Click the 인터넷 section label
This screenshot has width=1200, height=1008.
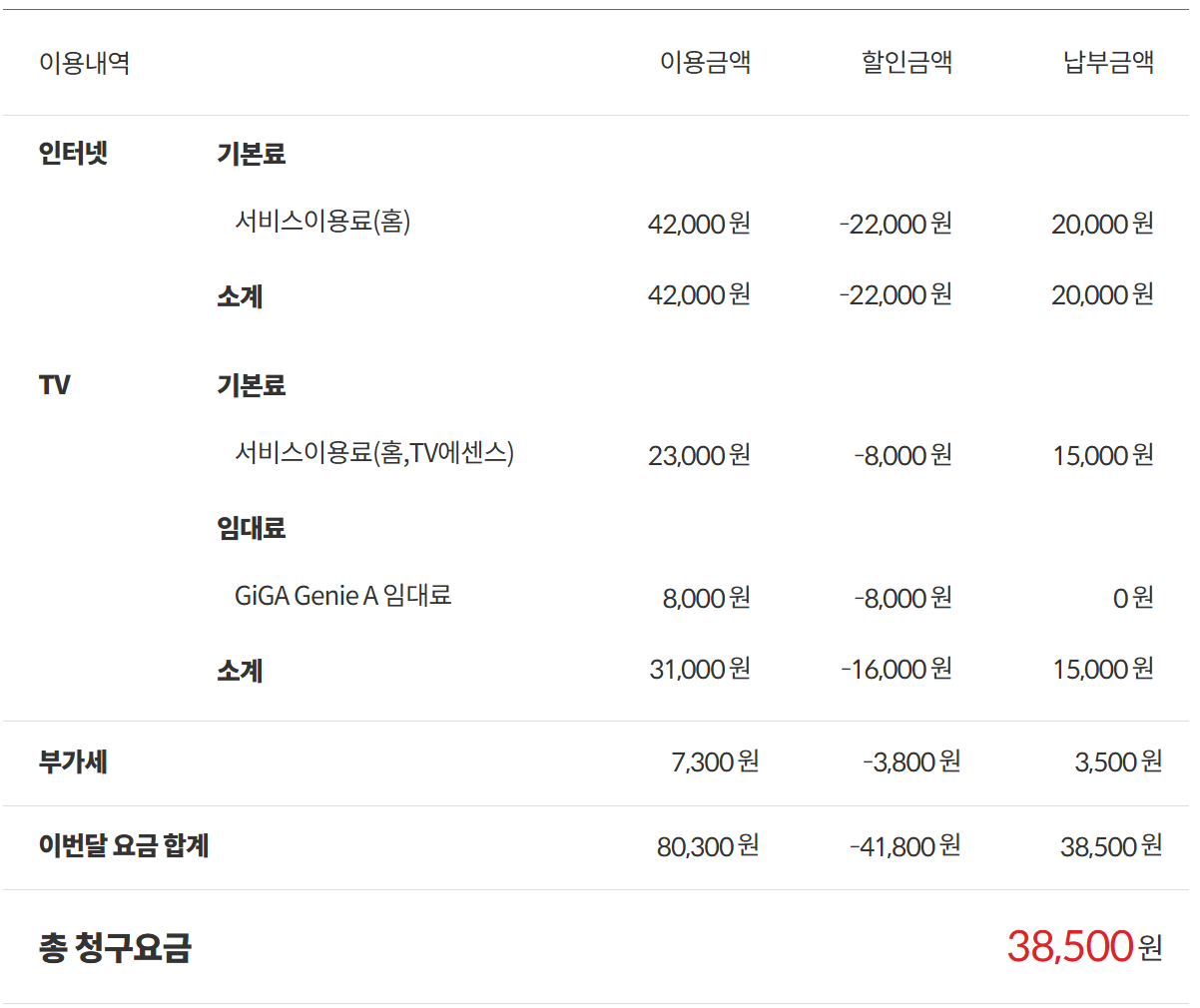tap(73, 154)
